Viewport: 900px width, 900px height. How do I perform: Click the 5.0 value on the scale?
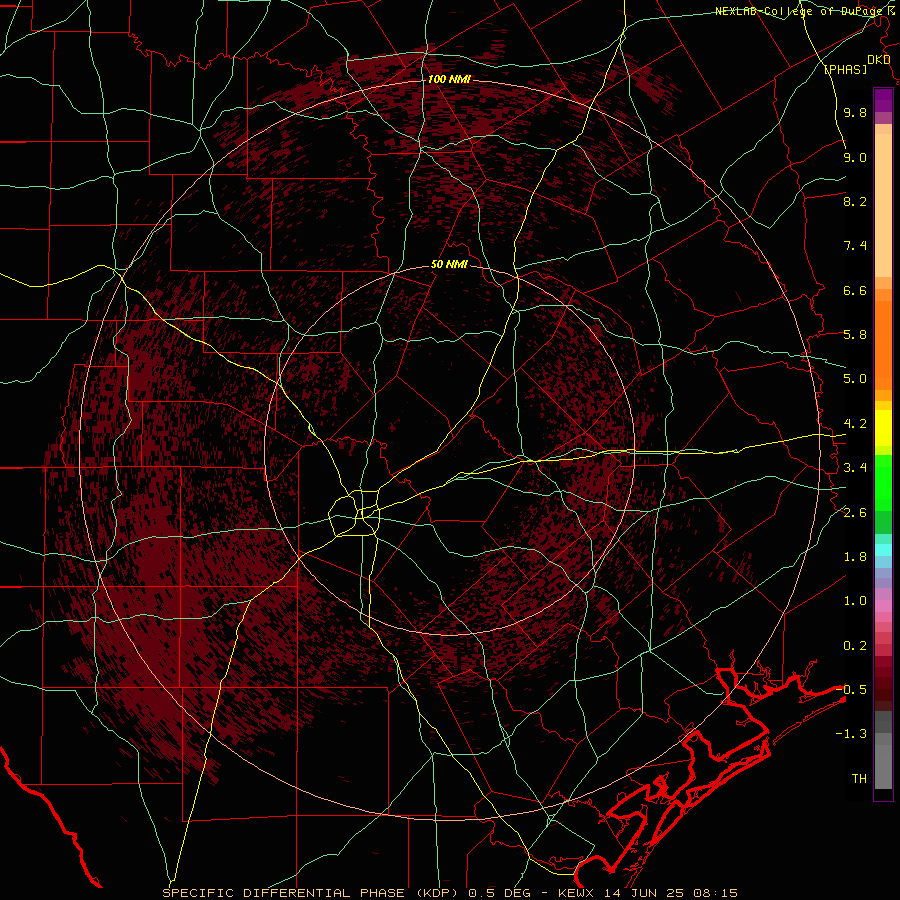coord(855,379)
